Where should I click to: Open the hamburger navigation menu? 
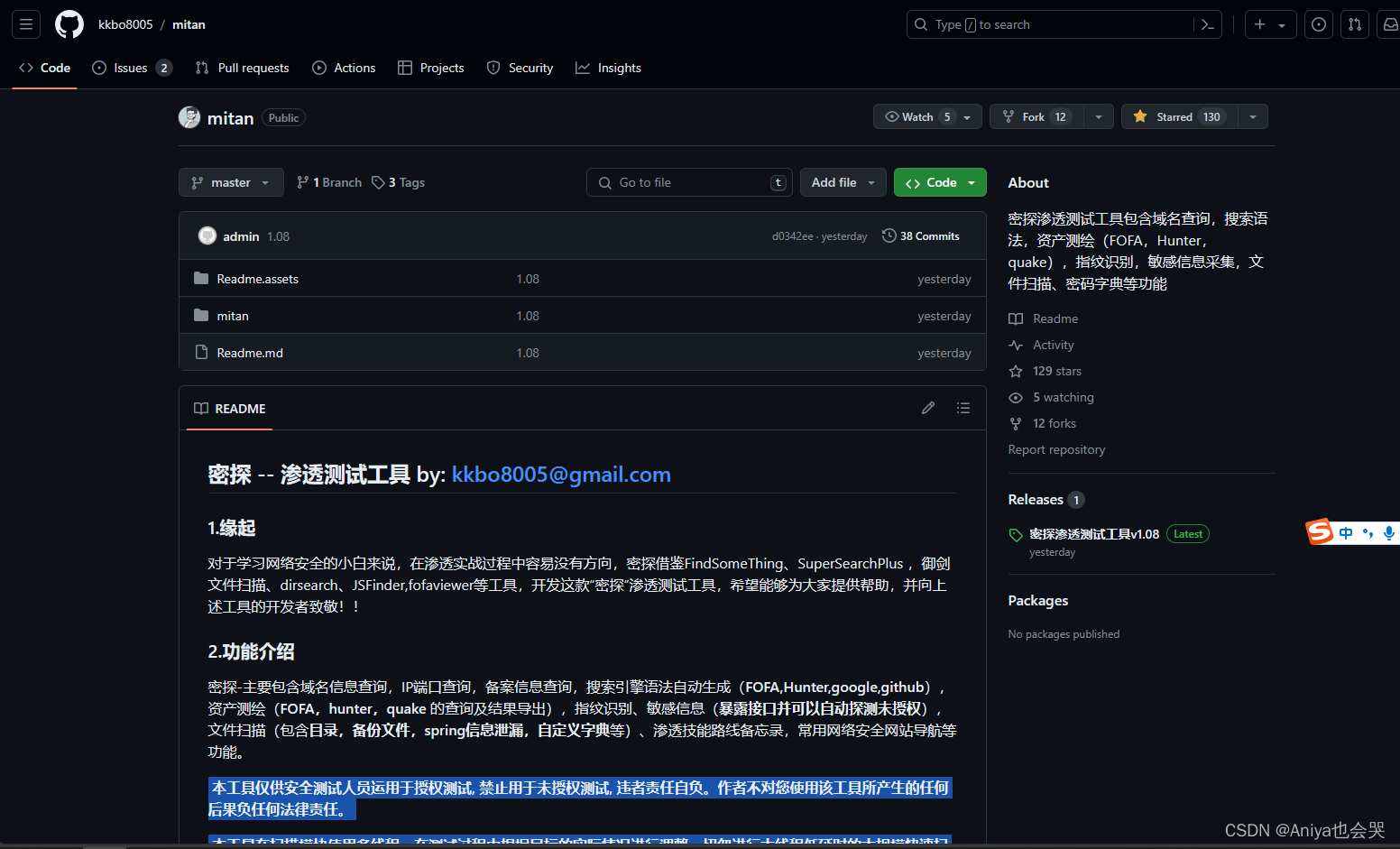click(x=26, y=24)
